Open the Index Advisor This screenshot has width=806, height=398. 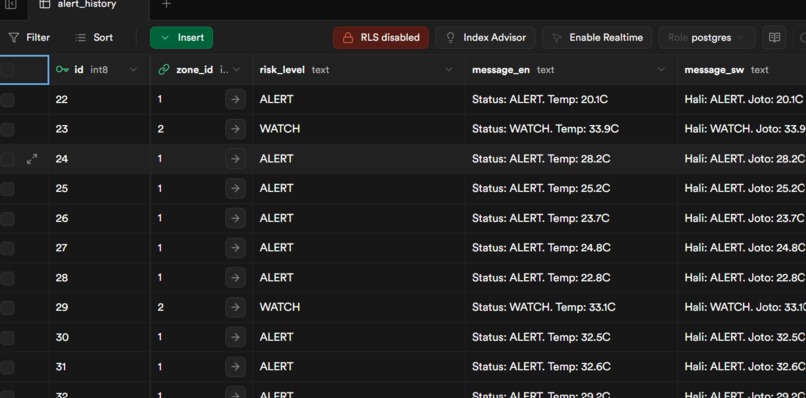(485, 38)
